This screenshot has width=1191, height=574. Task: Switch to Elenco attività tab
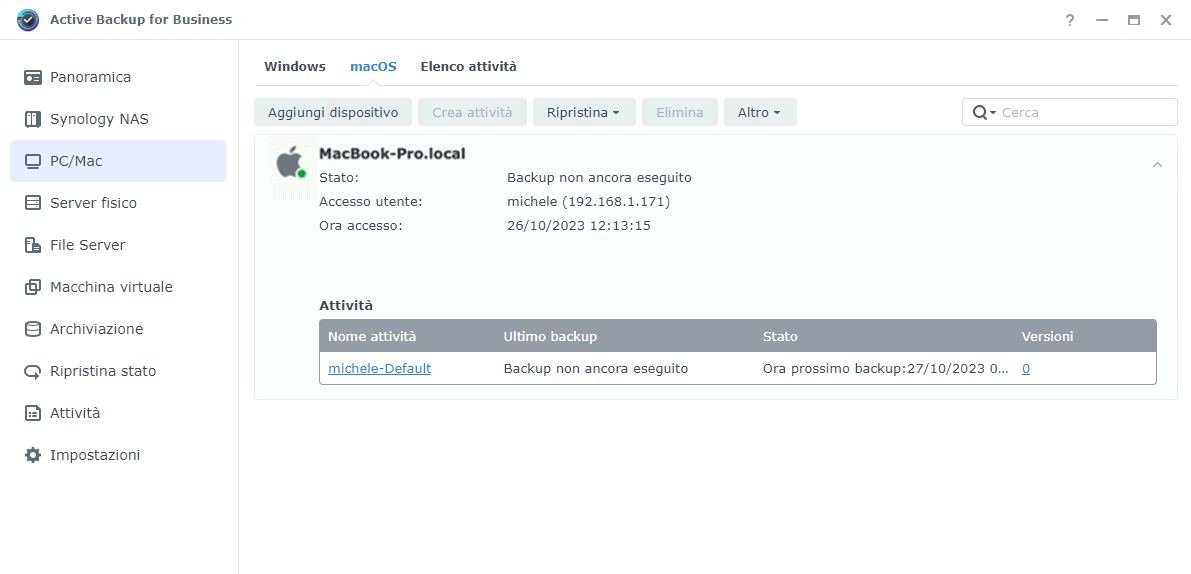pyautogui.click(x=469, y=67)
